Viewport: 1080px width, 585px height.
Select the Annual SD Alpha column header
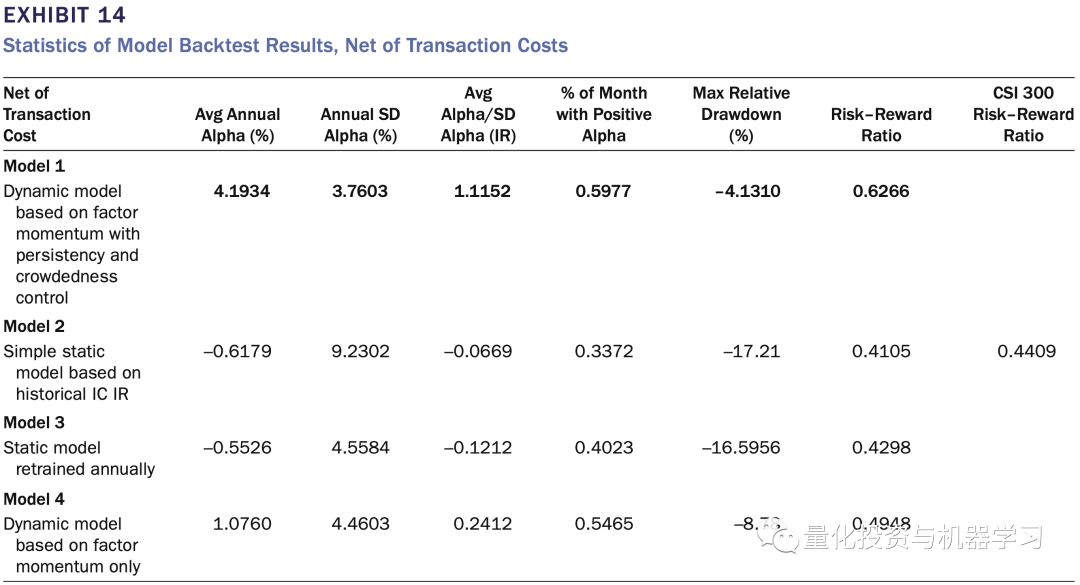click(x=360, y=125)
